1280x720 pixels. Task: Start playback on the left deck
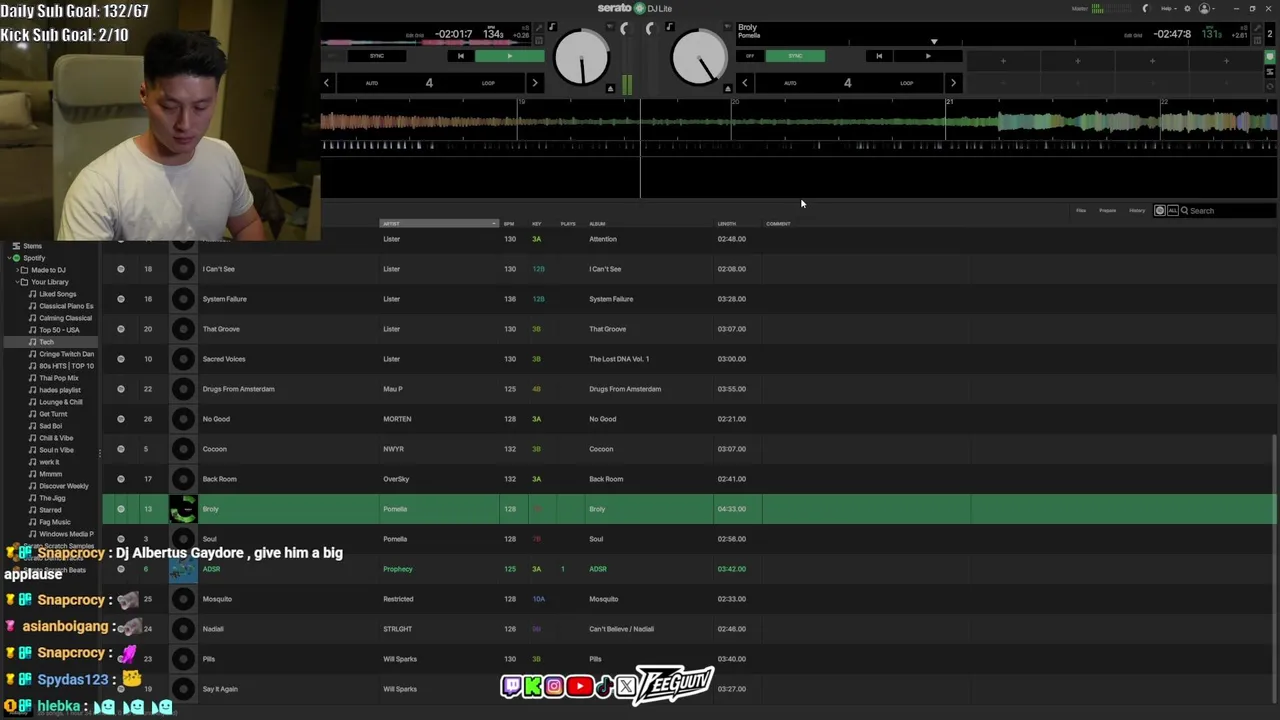tap(510, 56)
